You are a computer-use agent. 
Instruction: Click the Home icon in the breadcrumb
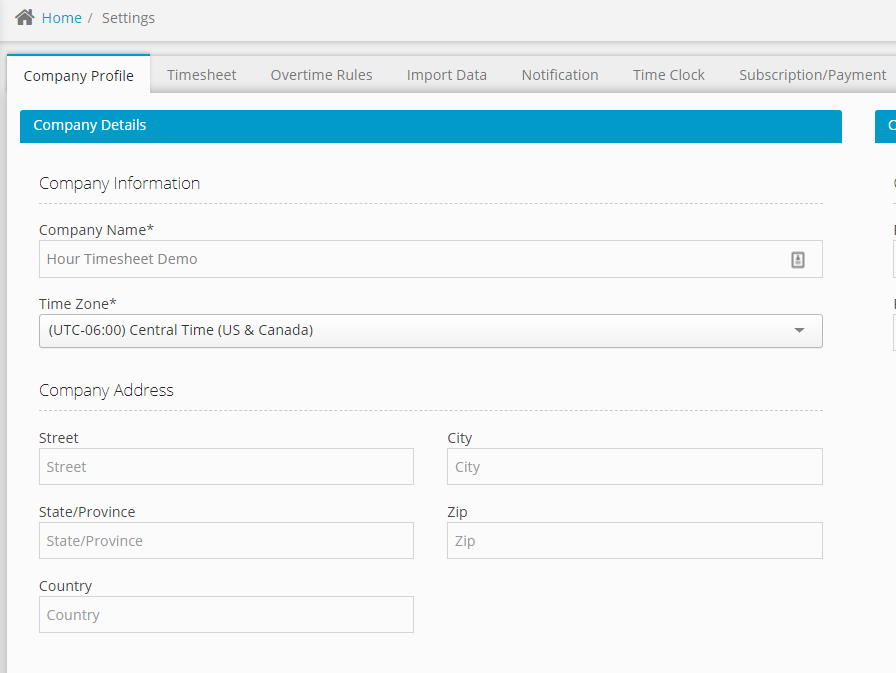[24, 16]
